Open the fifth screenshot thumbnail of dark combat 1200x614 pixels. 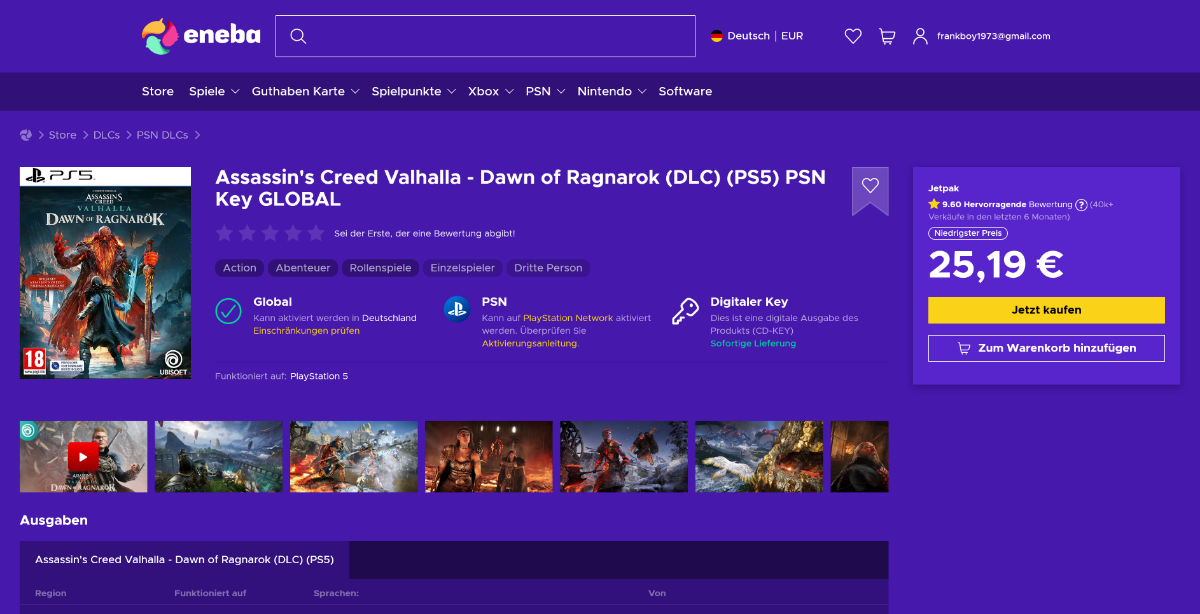click(624, 456)
